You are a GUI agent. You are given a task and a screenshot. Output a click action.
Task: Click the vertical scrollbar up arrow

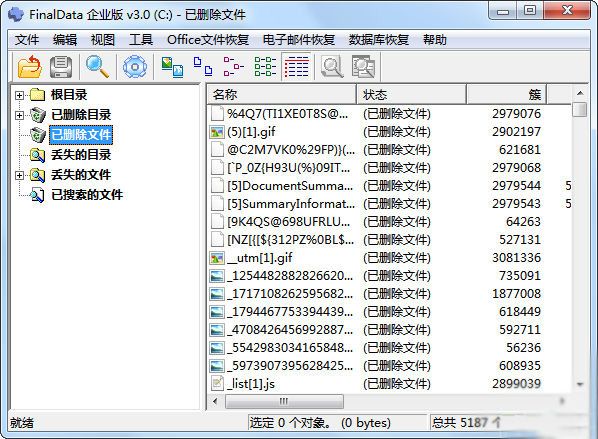(x=580, y=93)
